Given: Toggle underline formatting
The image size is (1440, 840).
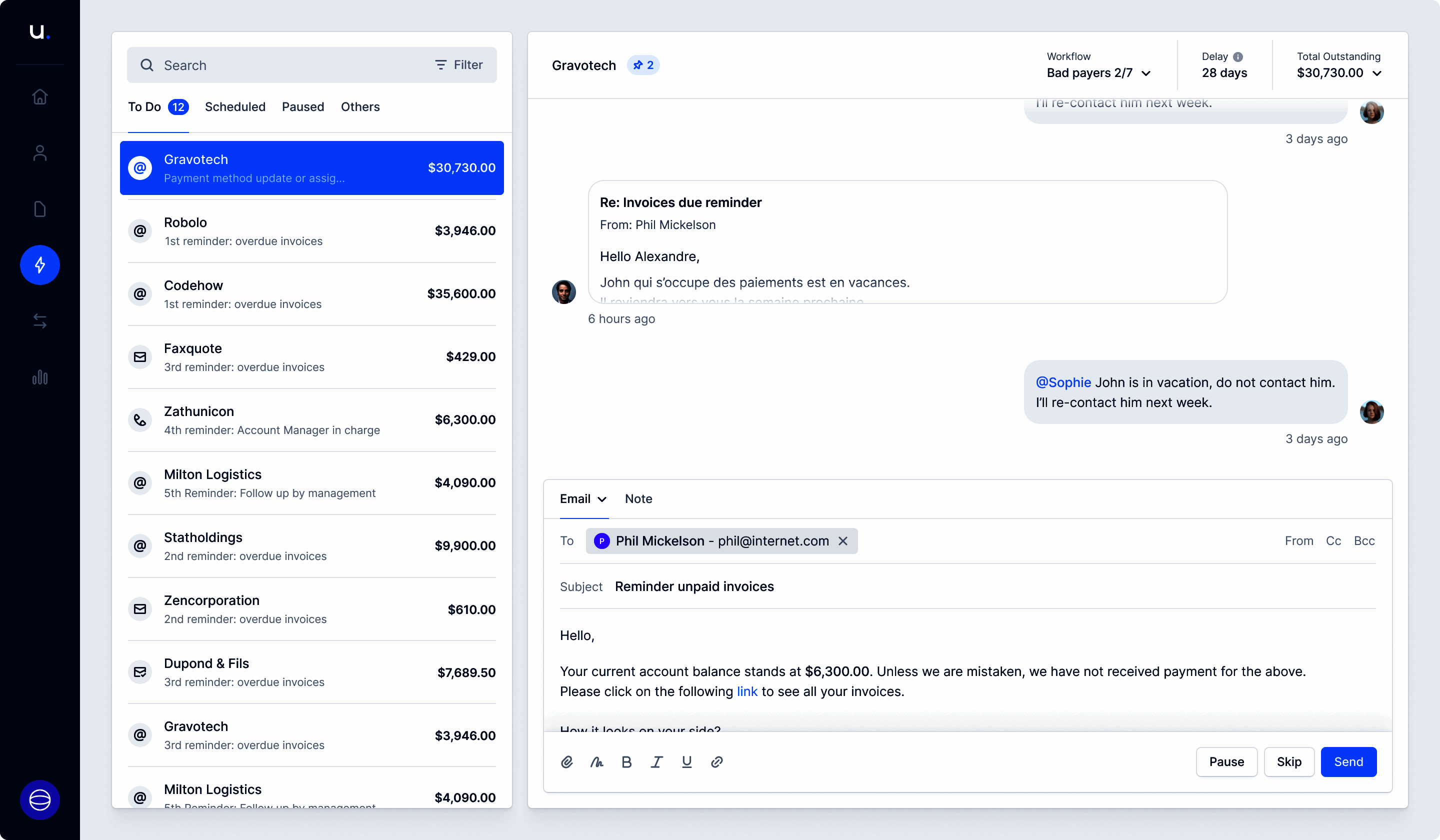Looking at the screenshot, I should click(686, 761).
